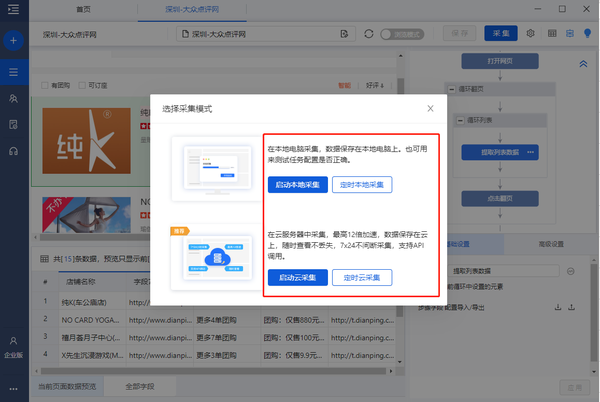Click the 纯K shop thumbnail image
This screenshot has height=402, width=600.
(86, 141)
